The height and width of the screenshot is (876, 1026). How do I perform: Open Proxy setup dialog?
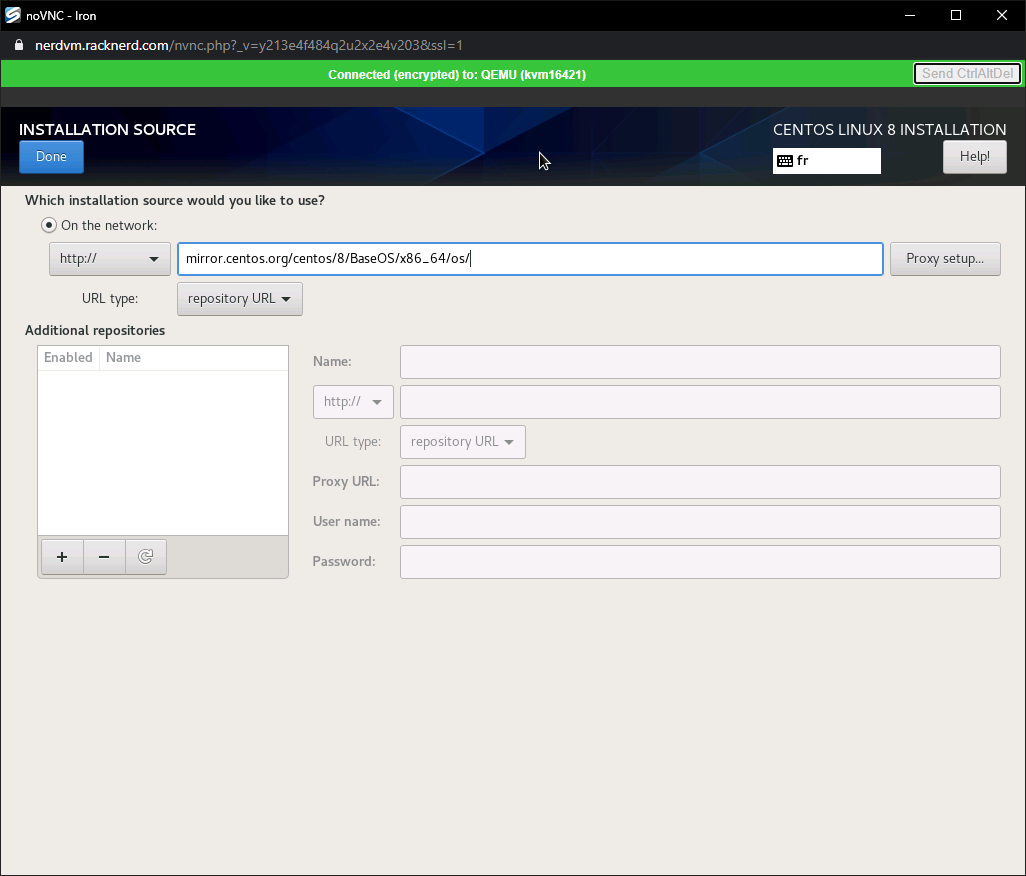(945, 259)
